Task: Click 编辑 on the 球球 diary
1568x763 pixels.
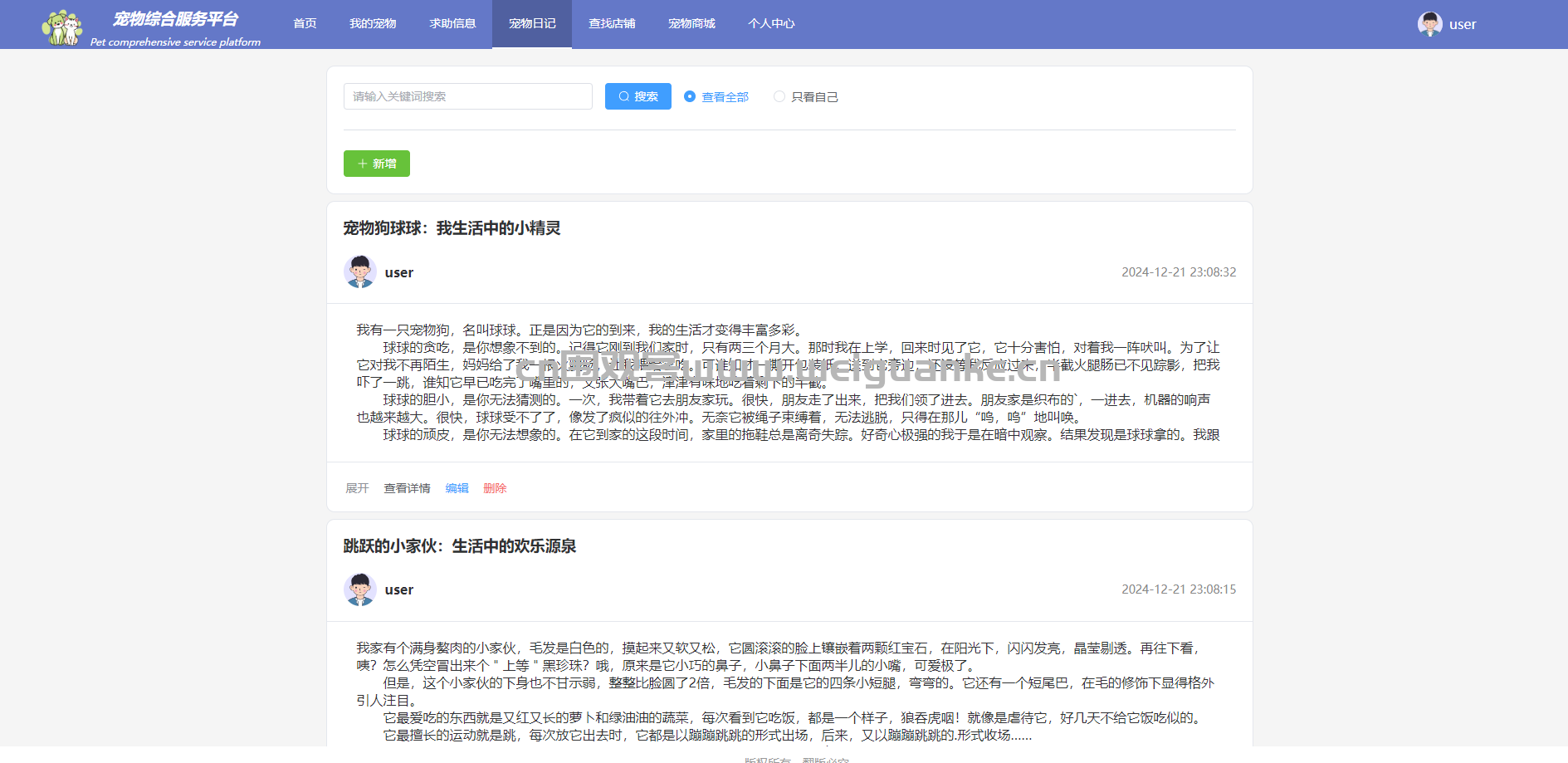Action: coord(457,488)
